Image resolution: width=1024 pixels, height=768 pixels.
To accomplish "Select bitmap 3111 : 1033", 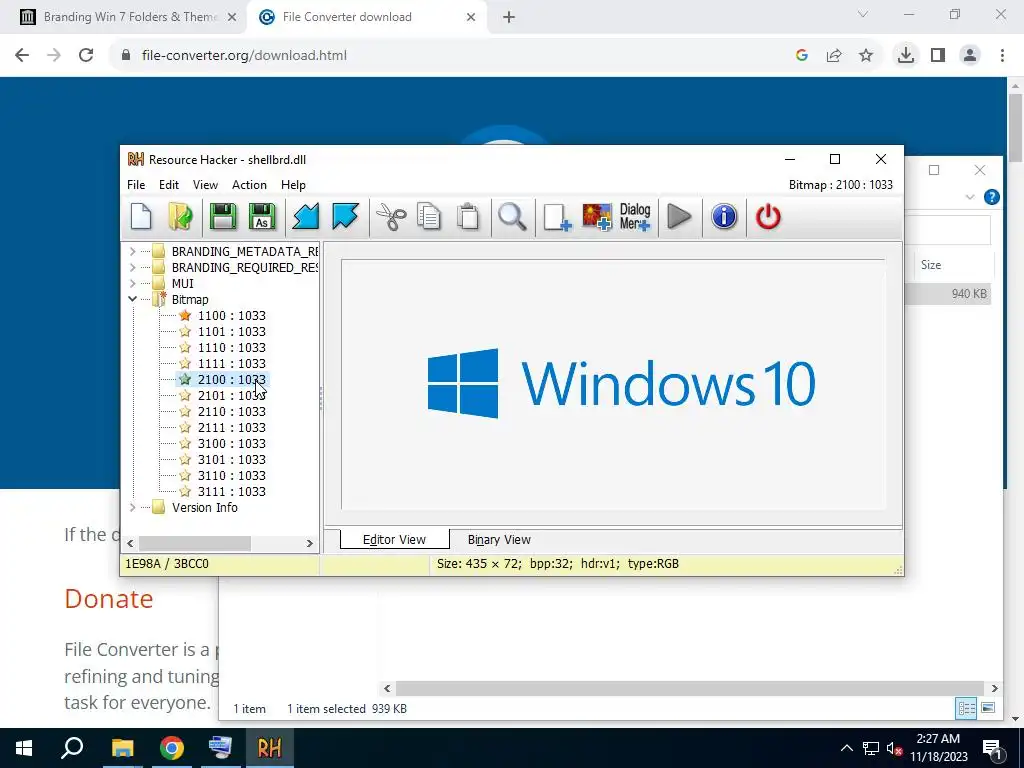I will [x=232, y=492].
